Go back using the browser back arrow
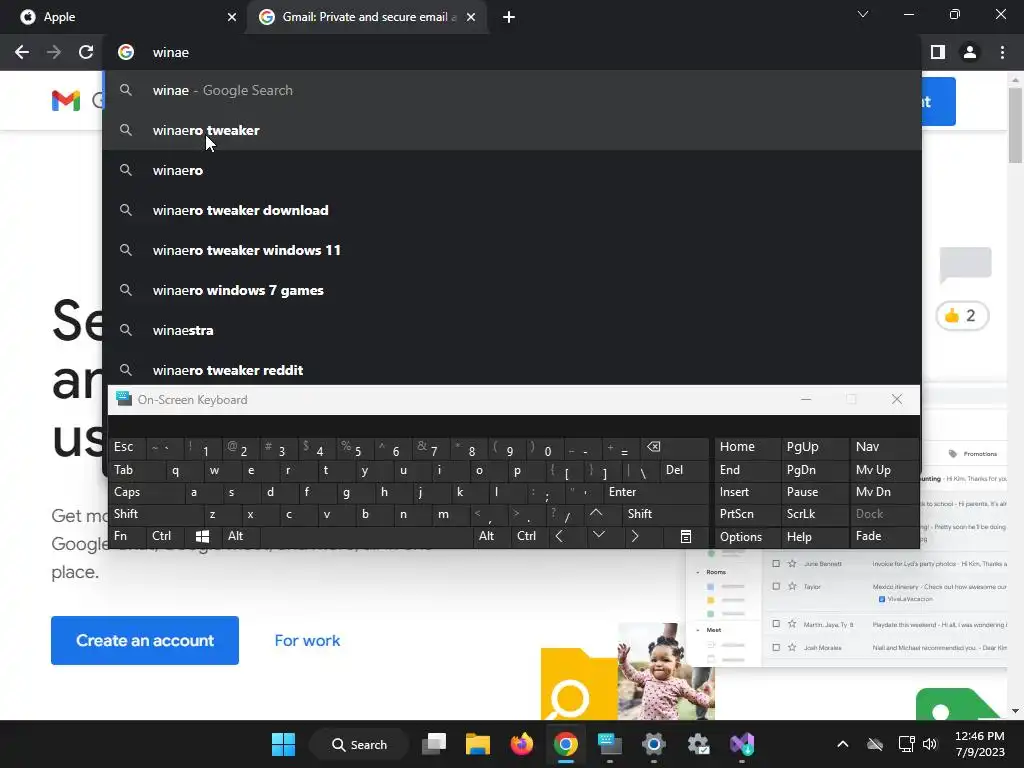Viewport: 1024px width, 768px height. point(22,52)
